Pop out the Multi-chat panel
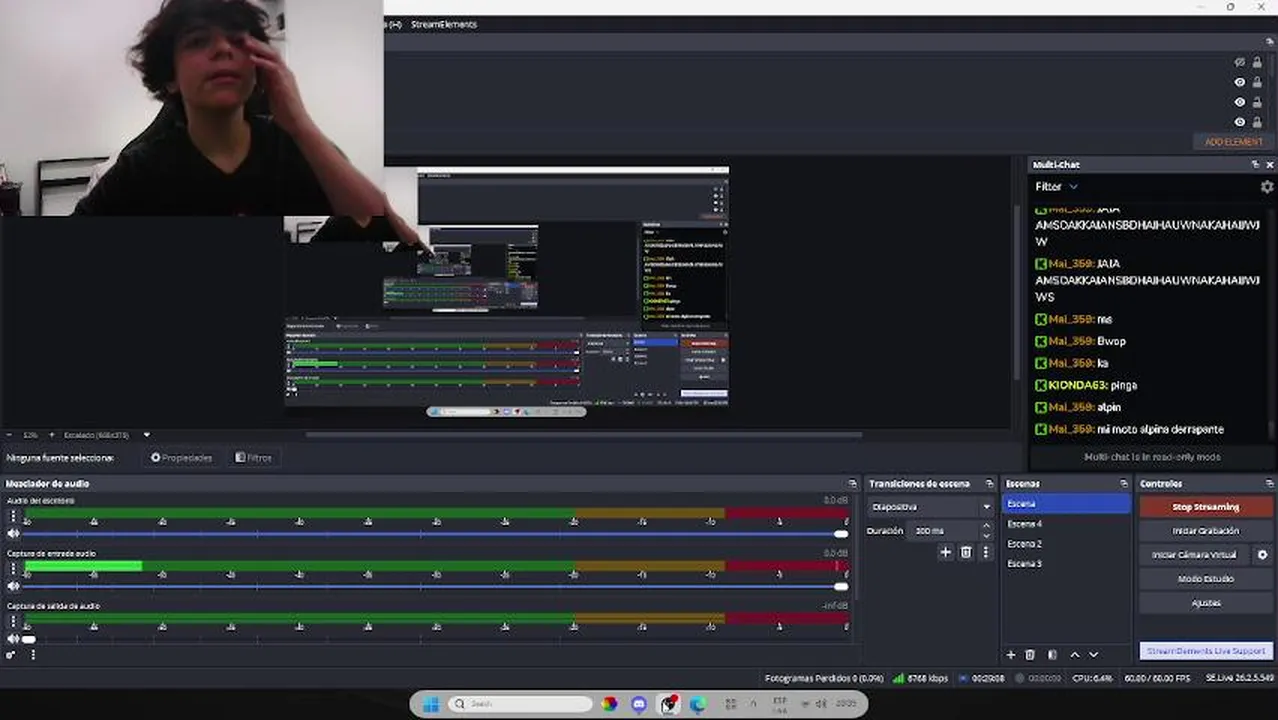 tap(1255, 165)
